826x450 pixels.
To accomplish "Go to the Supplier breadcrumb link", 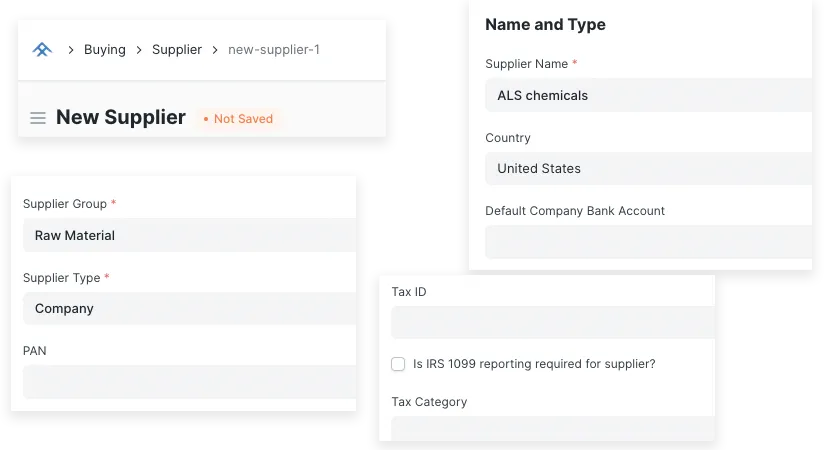I will (177, 49).
